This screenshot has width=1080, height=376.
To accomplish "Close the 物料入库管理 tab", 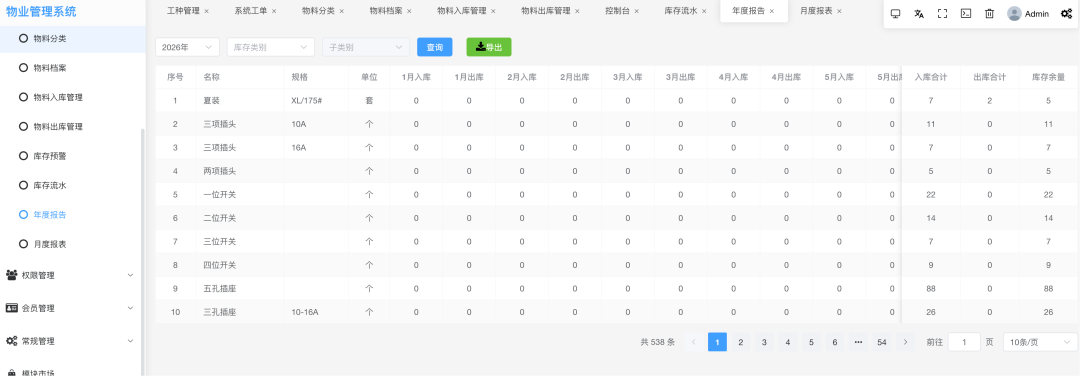I will tap(493, 11).
